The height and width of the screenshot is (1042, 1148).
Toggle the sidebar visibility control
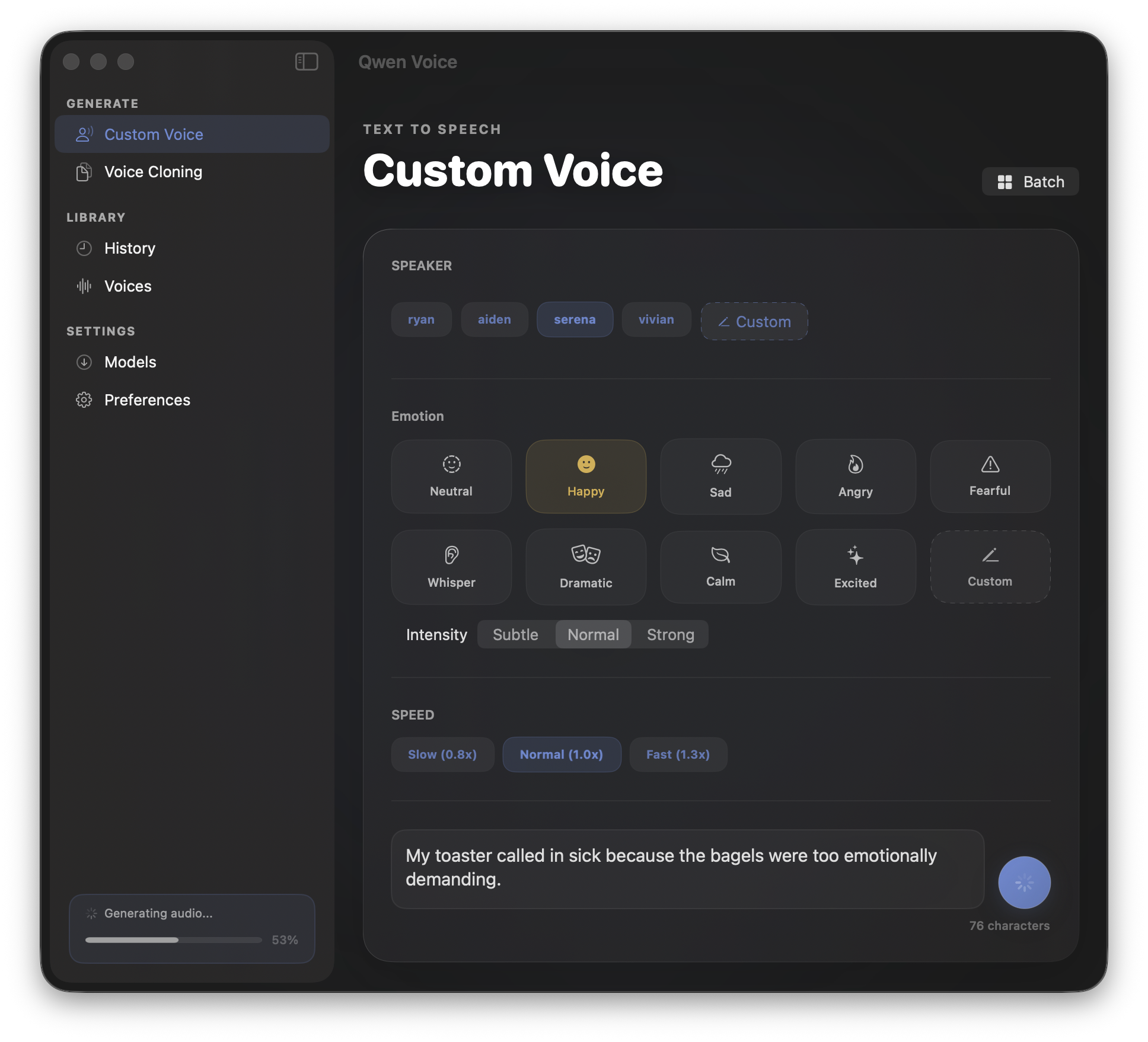point(306,61)
